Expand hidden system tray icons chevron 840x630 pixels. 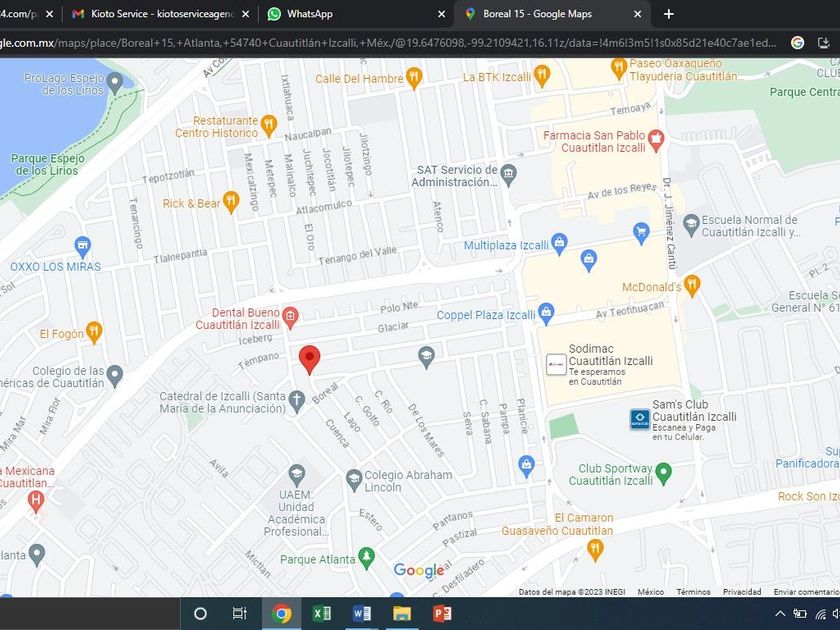tap(780, 613)
